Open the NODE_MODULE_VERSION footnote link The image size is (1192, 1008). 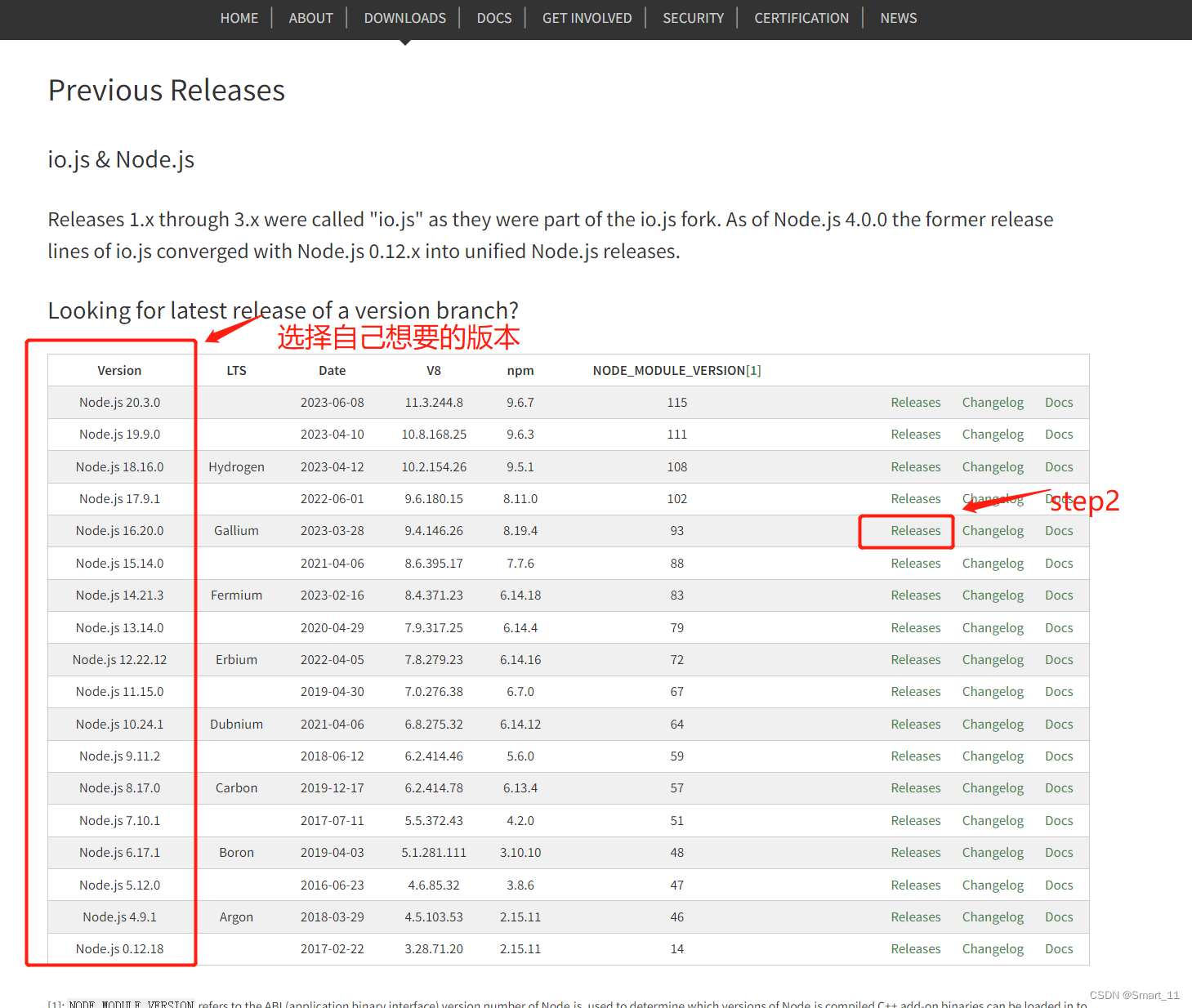(755, 369)
